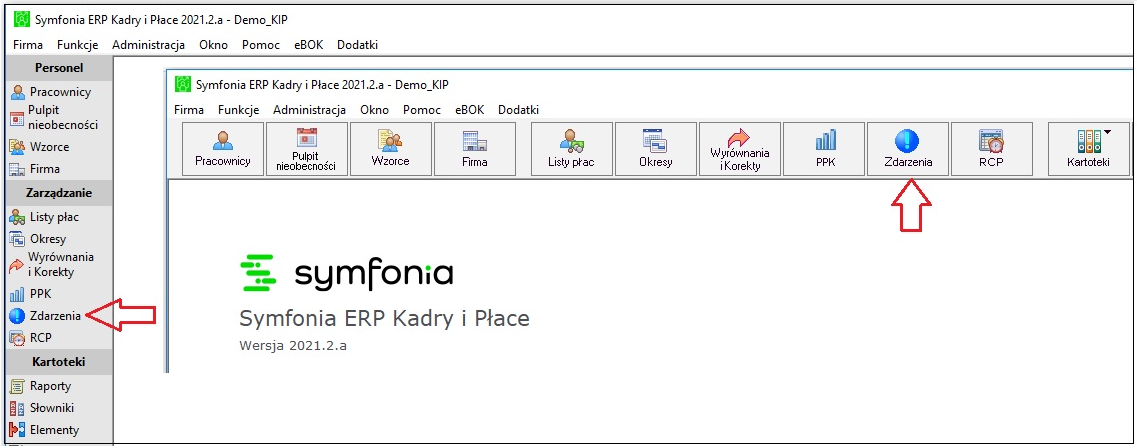The height and width of the screenshot is (448, 1137).
Task: Open the Administracja menu in the top bar
Action: point(149,45)
